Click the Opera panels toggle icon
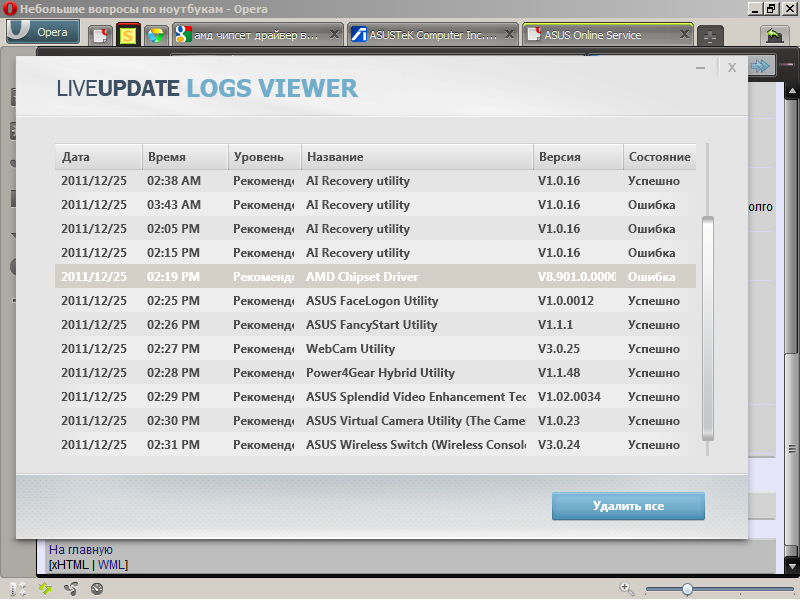The image size is (800, 600). tap(18, 589)
